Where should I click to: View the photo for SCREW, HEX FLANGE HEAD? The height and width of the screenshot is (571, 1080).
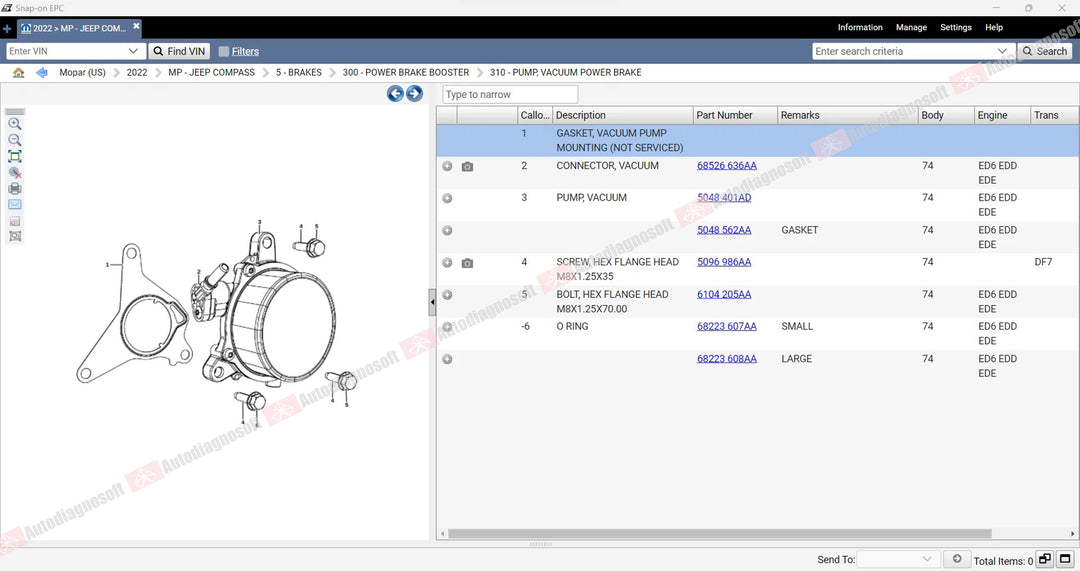coord(467,262)
